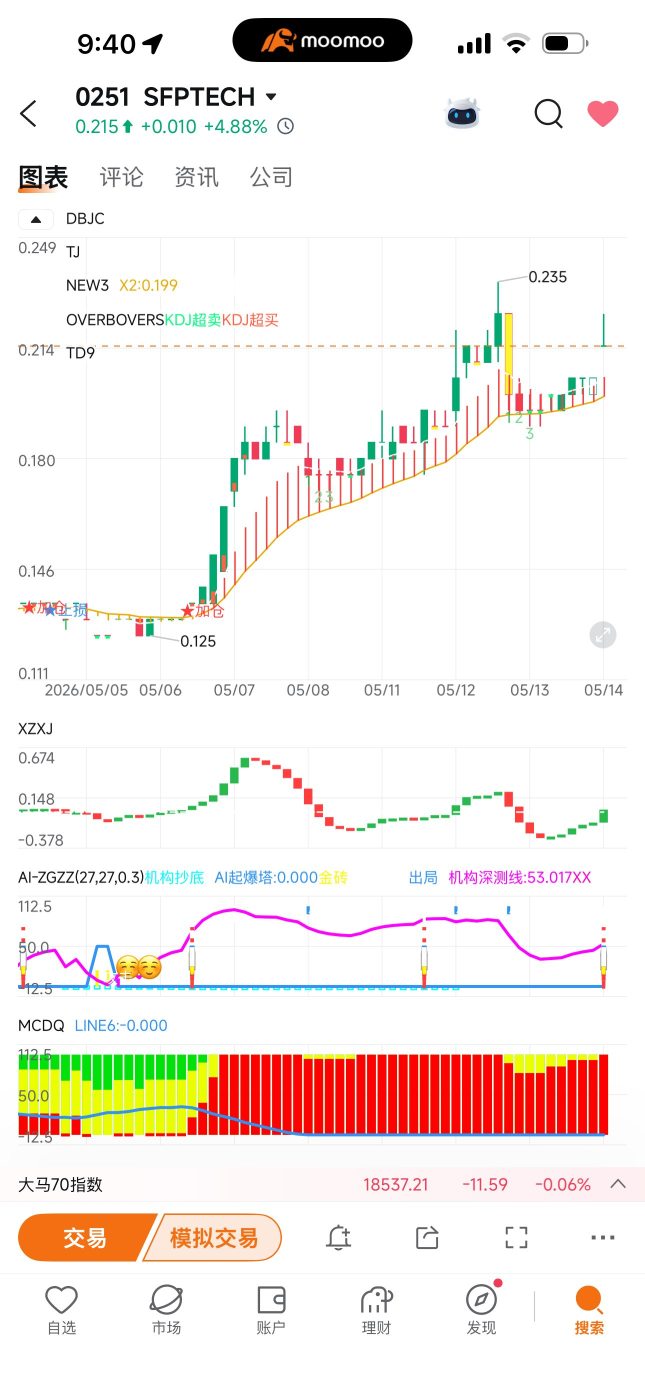645x1398 pixels.
Task: Go back using the left arrow
Action: [x=28, y=114]
